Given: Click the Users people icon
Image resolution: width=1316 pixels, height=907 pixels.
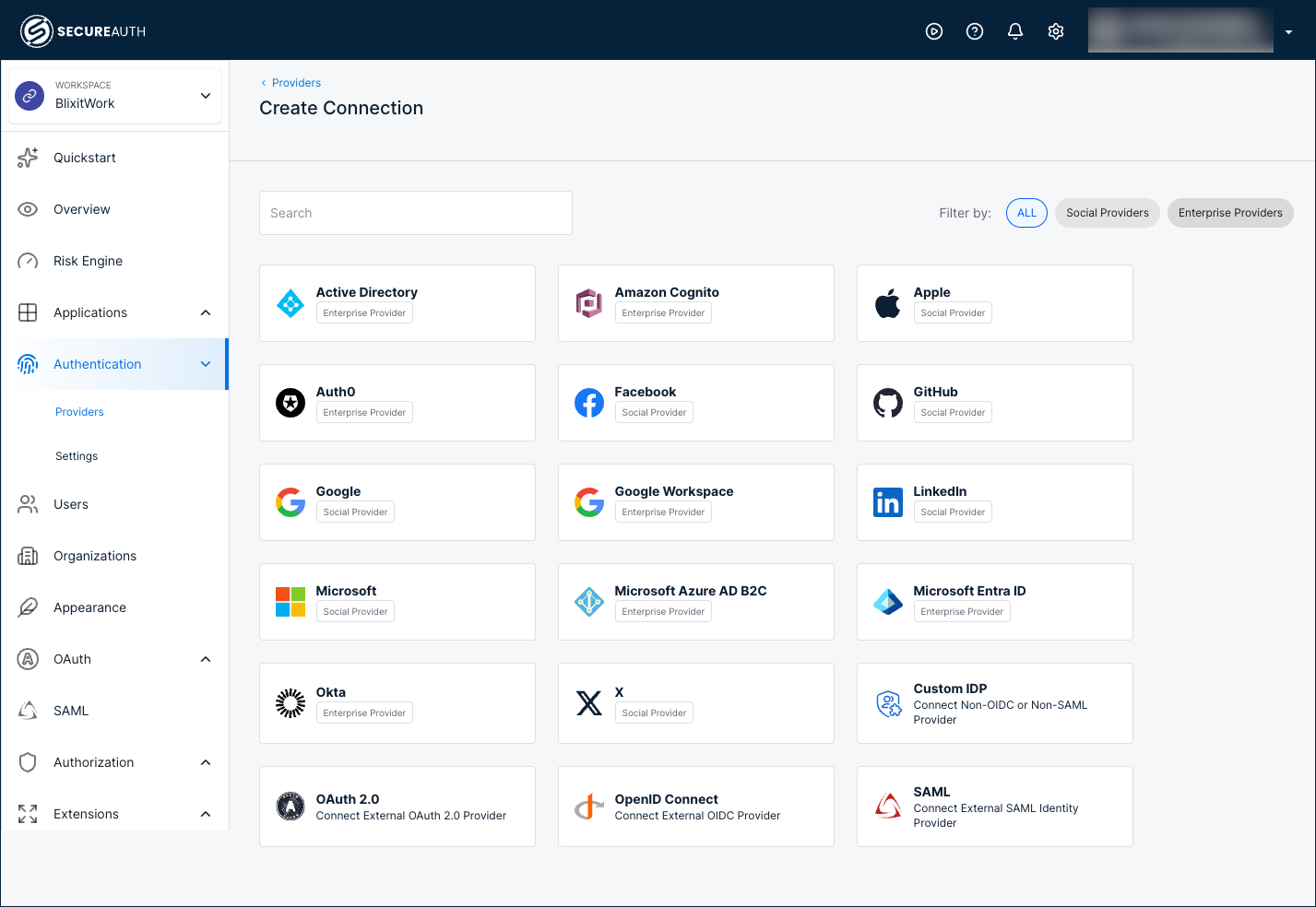Looking at the screenshot, I should coord(28,504).
